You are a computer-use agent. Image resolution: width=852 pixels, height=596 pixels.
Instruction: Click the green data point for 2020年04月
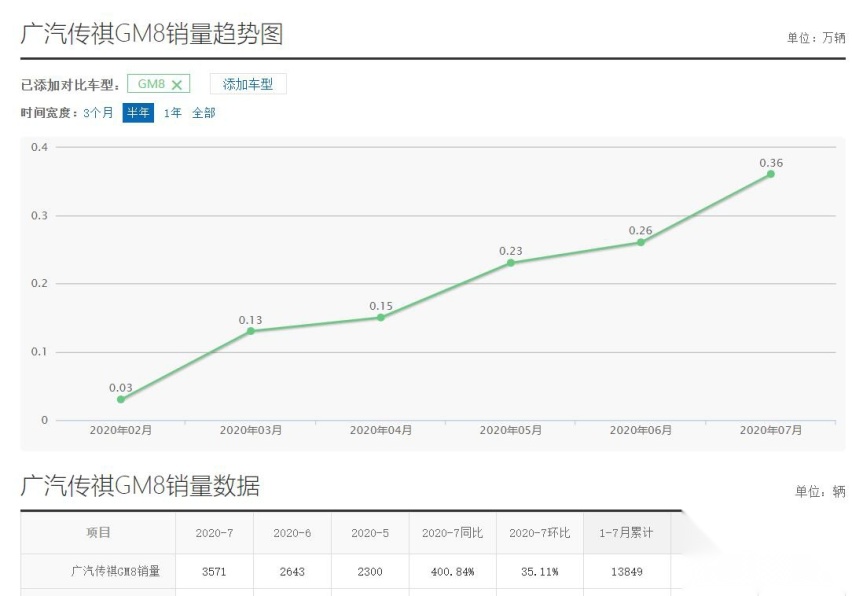click(x=381, y=317)
